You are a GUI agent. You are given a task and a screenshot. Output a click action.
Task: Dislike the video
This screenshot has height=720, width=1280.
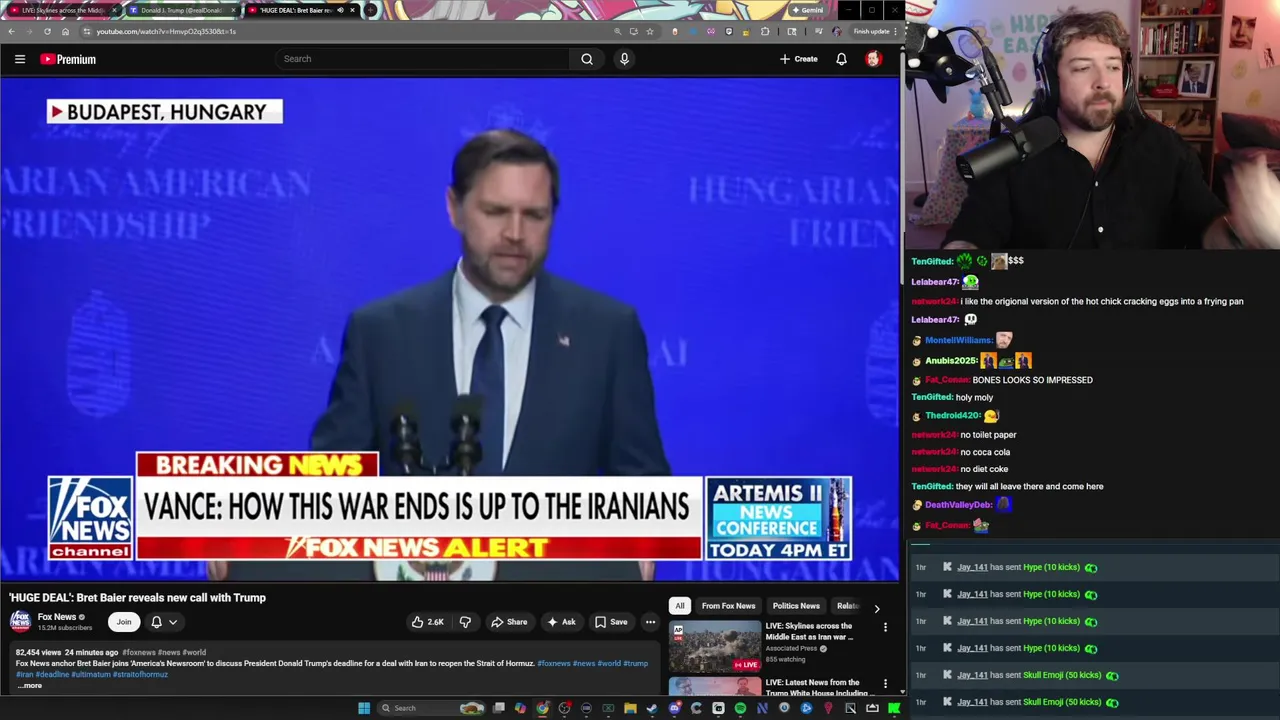pos(465,622)
